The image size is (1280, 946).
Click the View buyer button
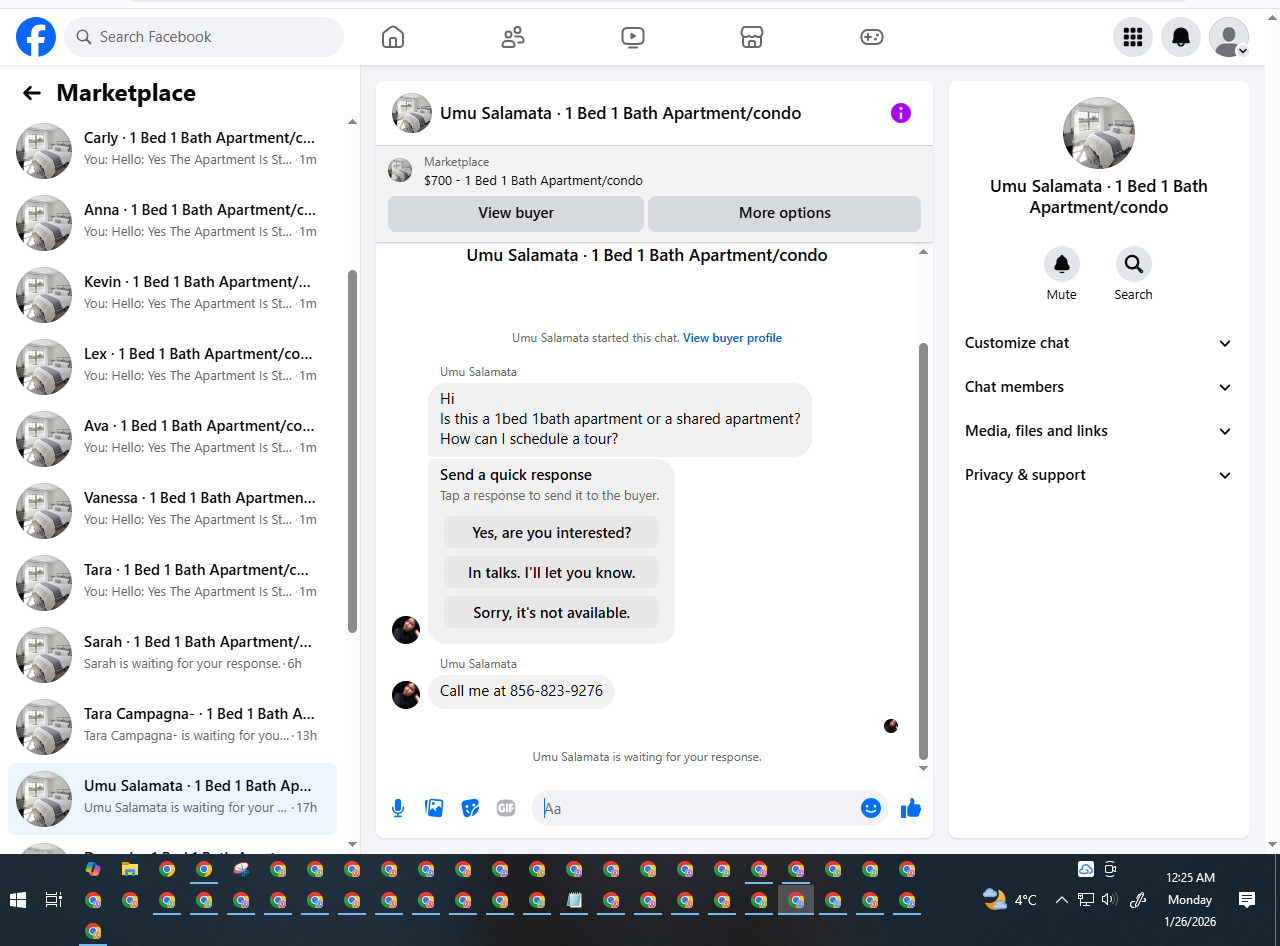[x=516, y=213]
